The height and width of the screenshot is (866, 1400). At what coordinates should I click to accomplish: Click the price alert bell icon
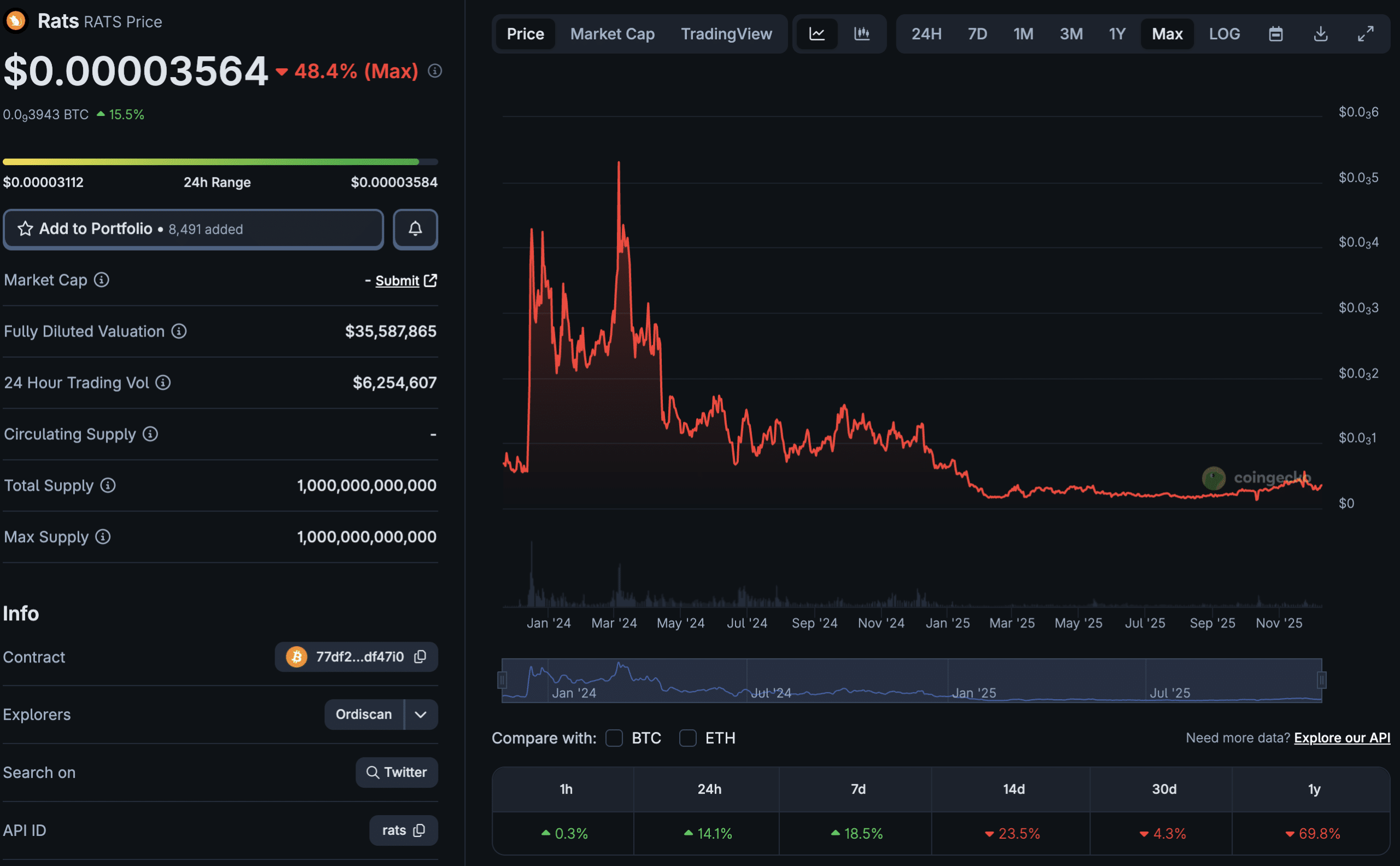point(415,229)
